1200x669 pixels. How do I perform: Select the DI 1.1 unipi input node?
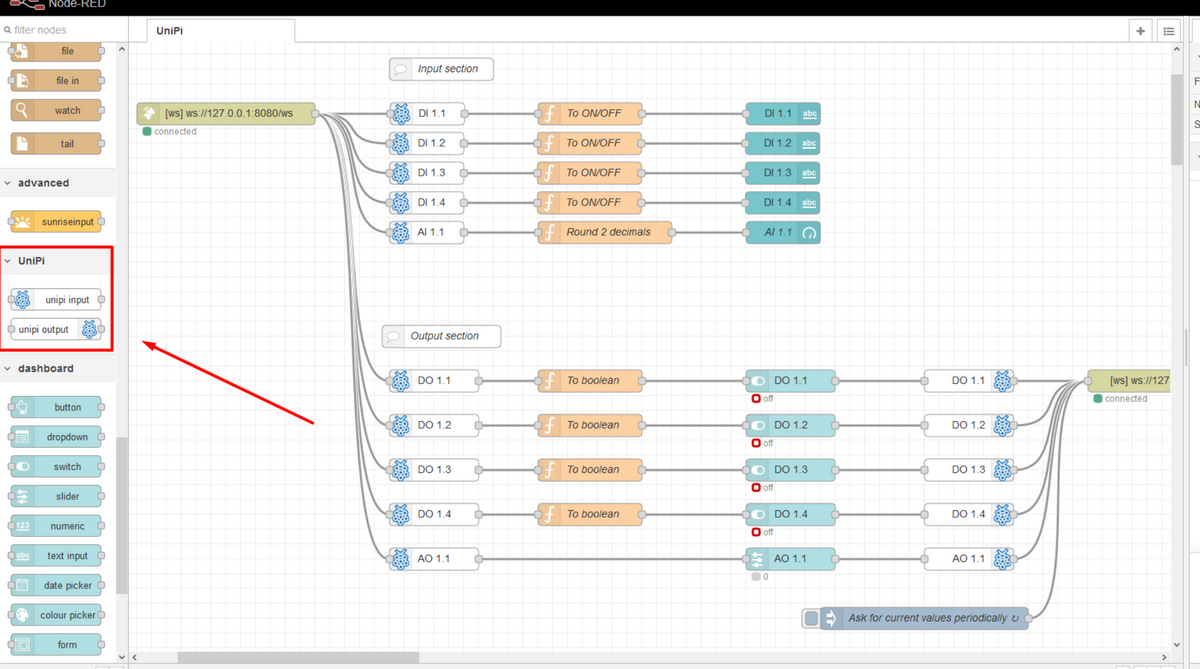(427, 114)
